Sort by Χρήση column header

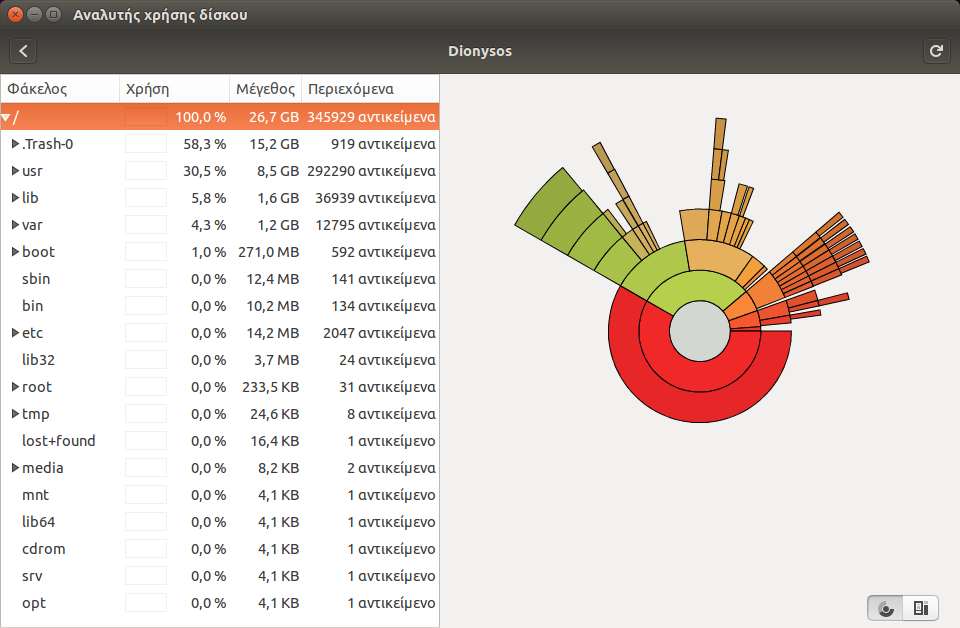coord(174,89)
